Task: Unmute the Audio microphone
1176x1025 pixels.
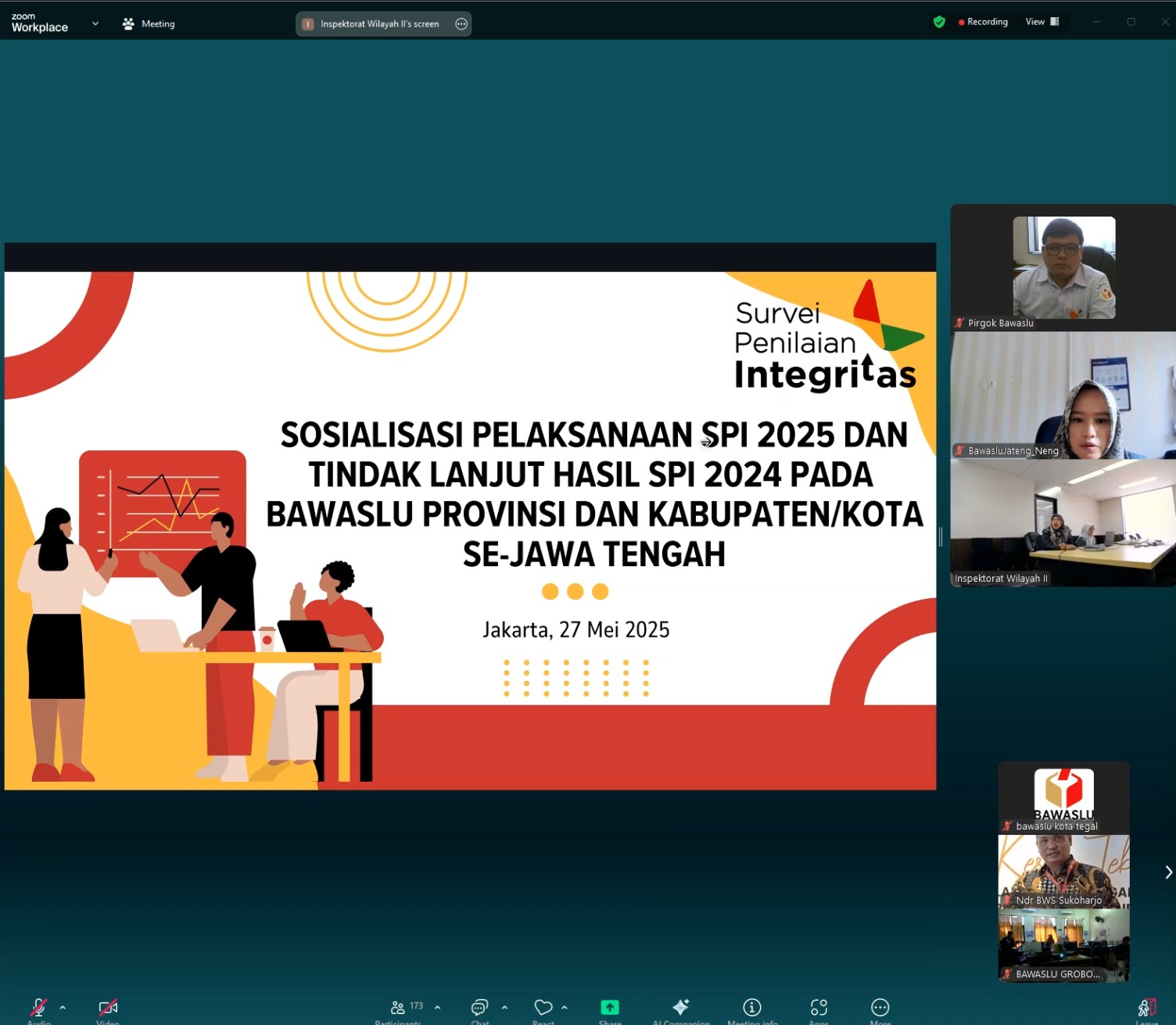Action: tap(38, 1009)
